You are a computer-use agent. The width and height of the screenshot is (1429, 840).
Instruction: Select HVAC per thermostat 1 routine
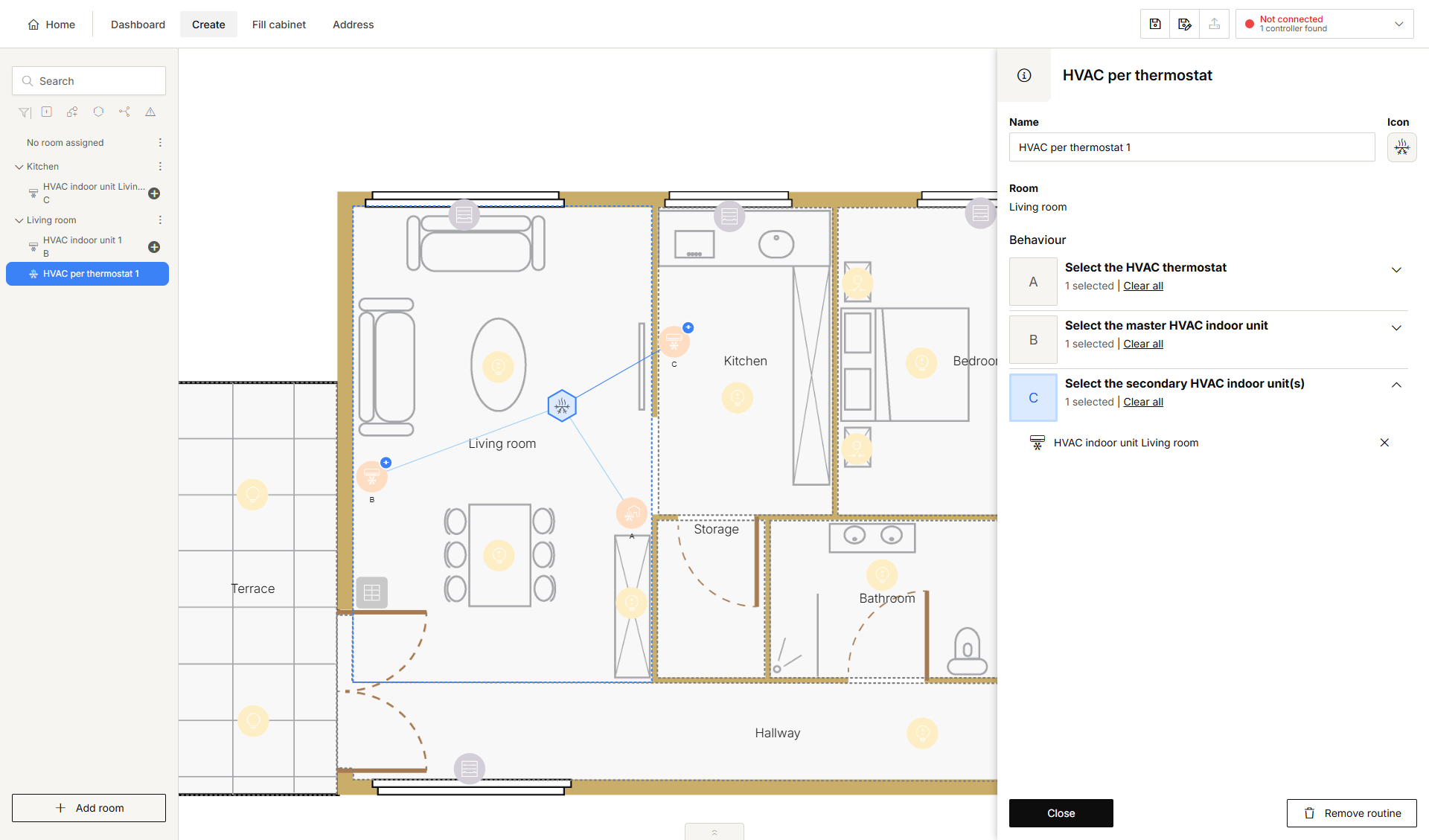coord(87,274)
